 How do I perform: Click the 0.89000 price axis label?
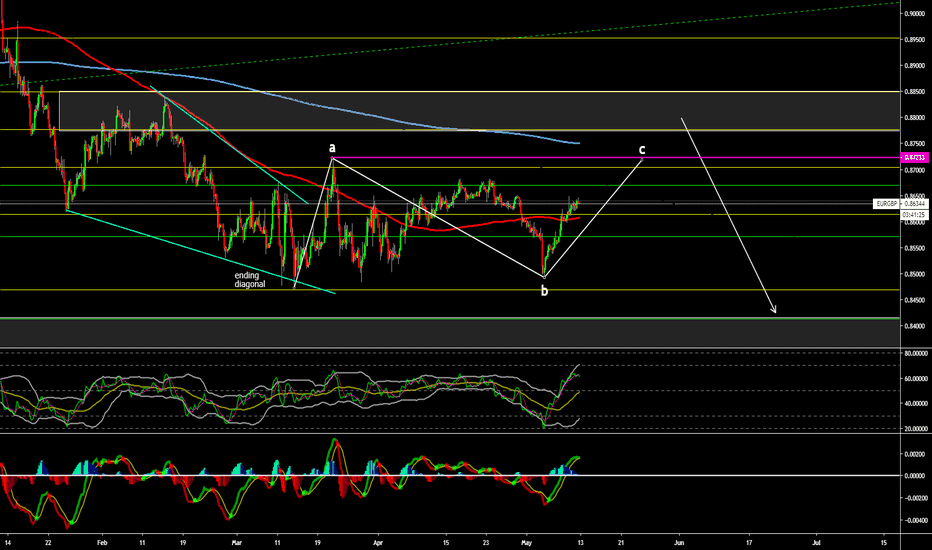(x=915, y=65)
